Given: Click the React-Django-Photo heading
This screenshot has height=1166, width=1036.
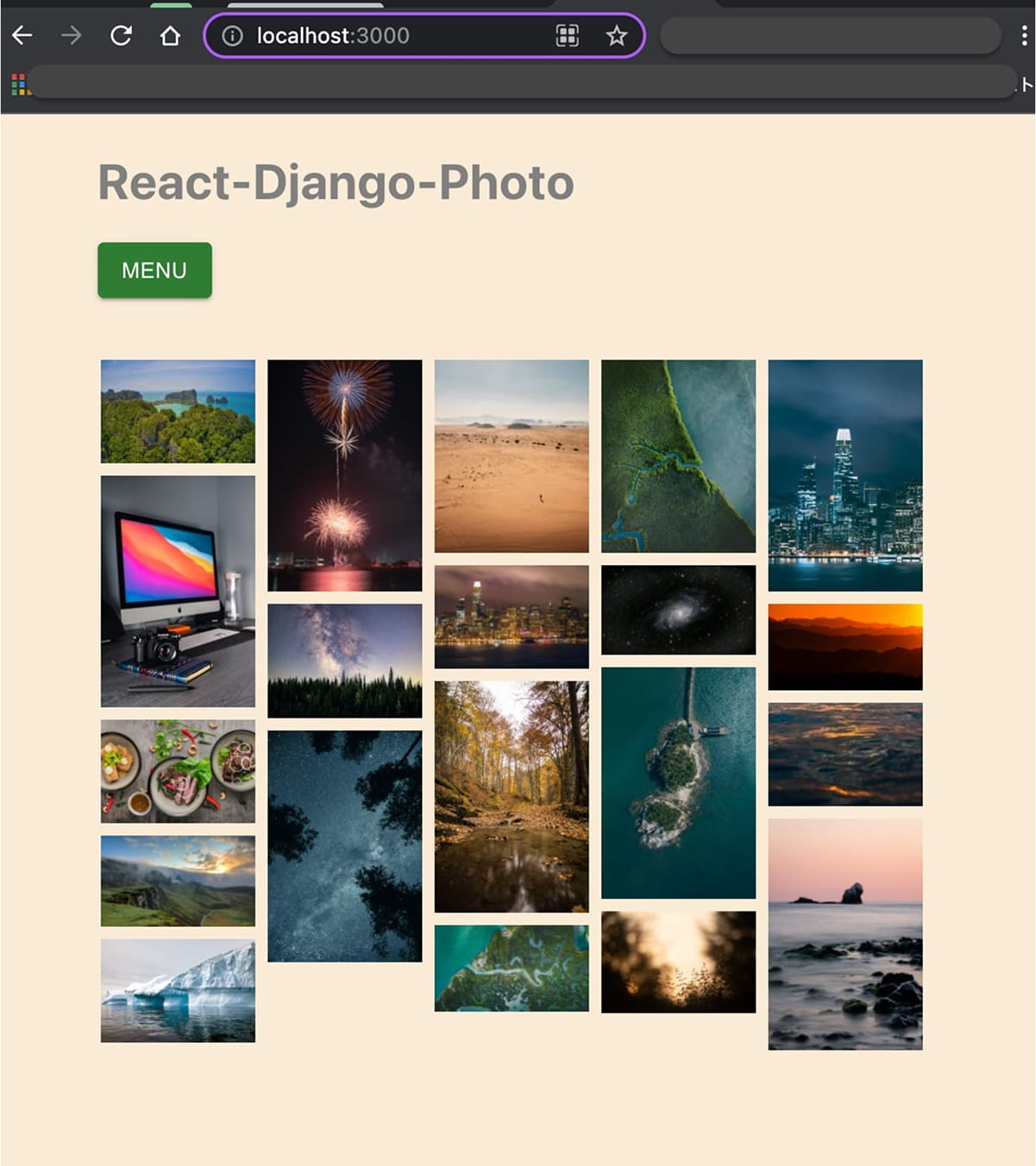Looking at the screenshot, I should 336,182.
